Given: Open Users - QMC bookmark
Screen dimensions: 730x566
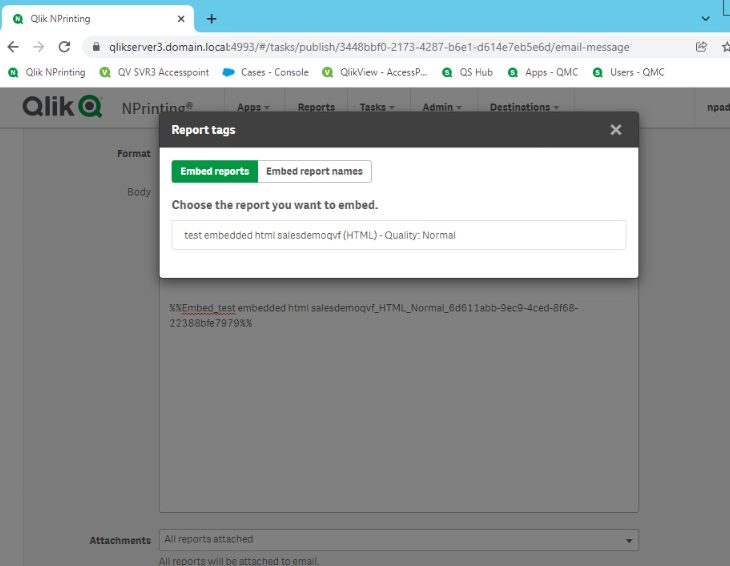Looking at the screenshot, I should point(629,72).
